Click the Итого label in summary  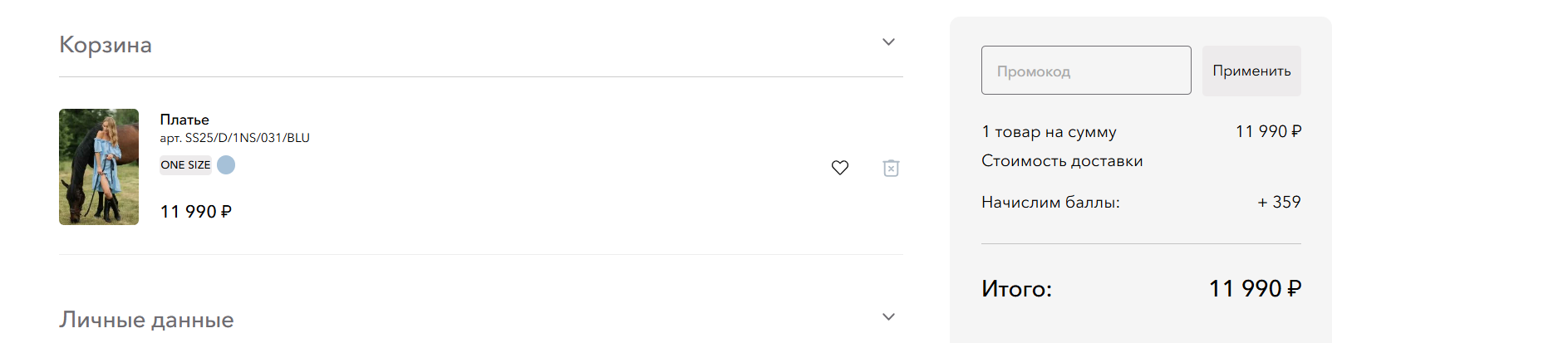pyautogui.click(x=1016, y=288)
